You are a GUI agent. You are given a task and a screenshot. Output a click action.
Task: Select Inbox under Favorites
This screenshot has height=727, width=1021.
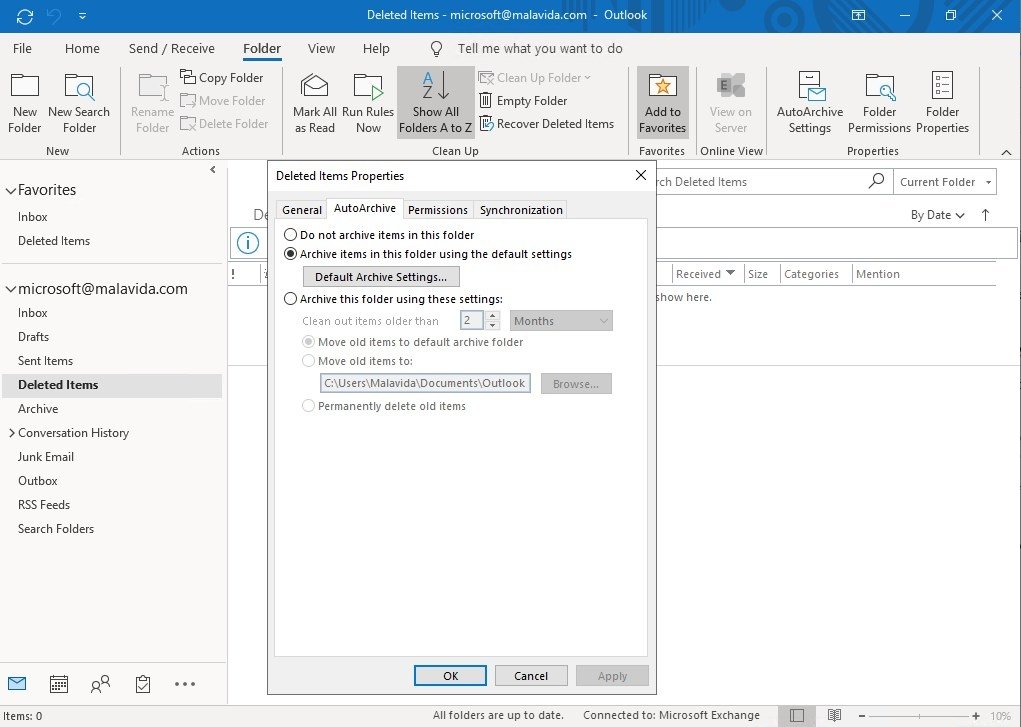click(x=33, y=217)
